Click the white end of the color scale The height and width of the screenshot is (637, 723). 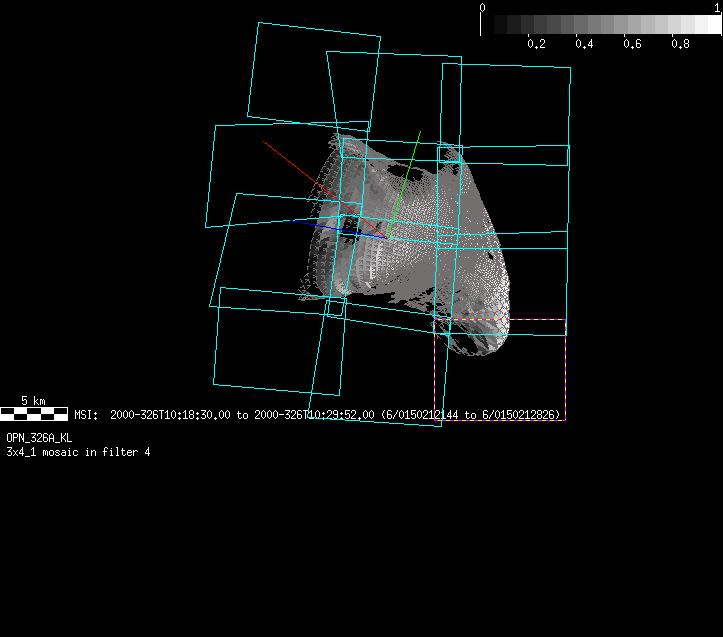(x=710, y=25)
